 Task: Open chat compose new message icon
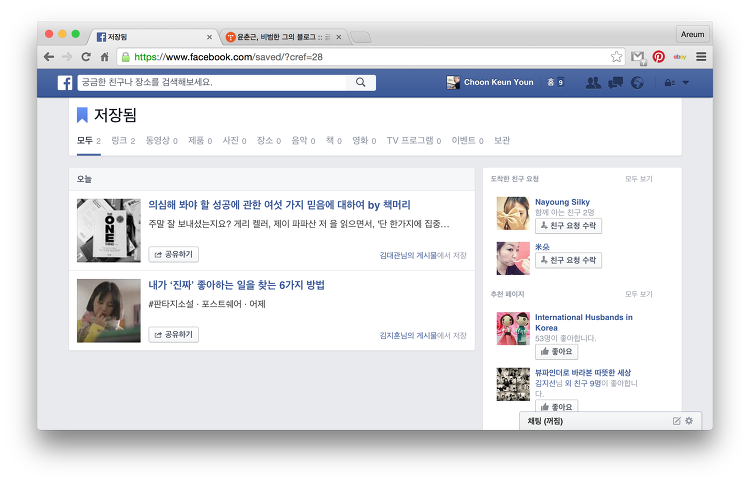pyautogui.click(x=676, y=421)
